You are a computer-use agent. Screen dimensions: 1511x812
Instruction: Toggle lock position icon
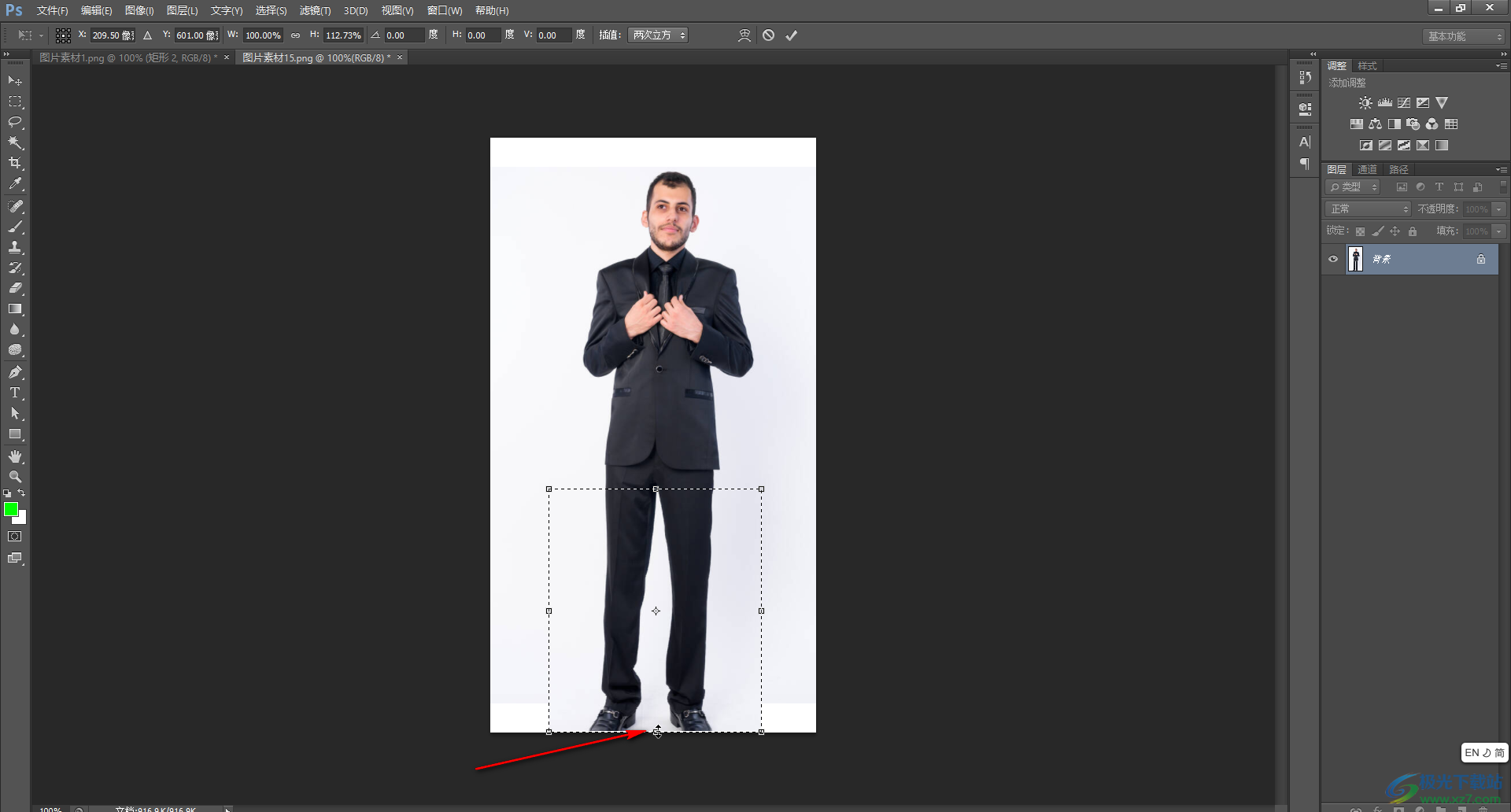coord(1395,231)
